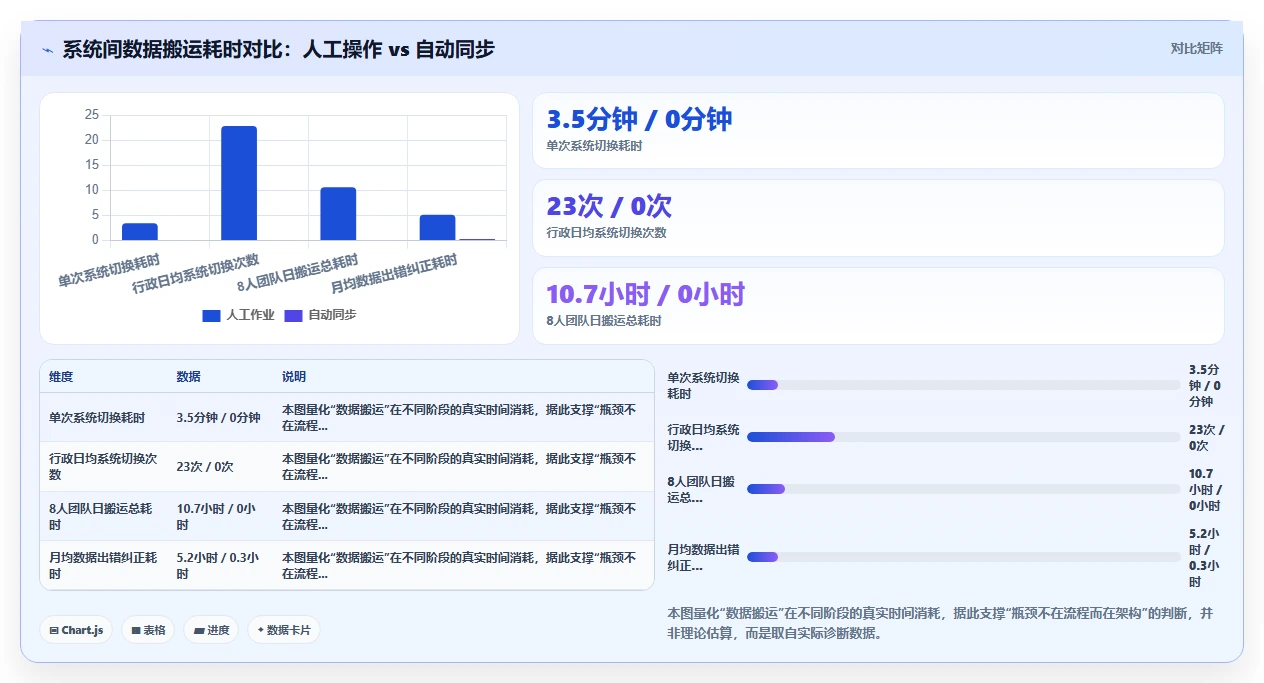The image size is (1264, 683).
Task: Click table cell 5.2小时 / 0.3小时
Action: [x=220, y=566]
